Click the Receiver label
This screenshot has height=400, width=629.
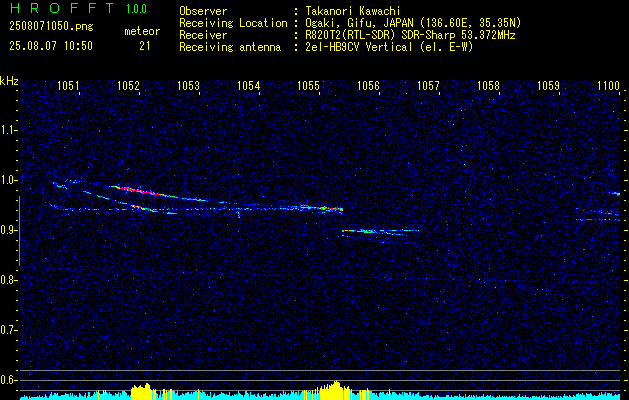click(203, 35)
